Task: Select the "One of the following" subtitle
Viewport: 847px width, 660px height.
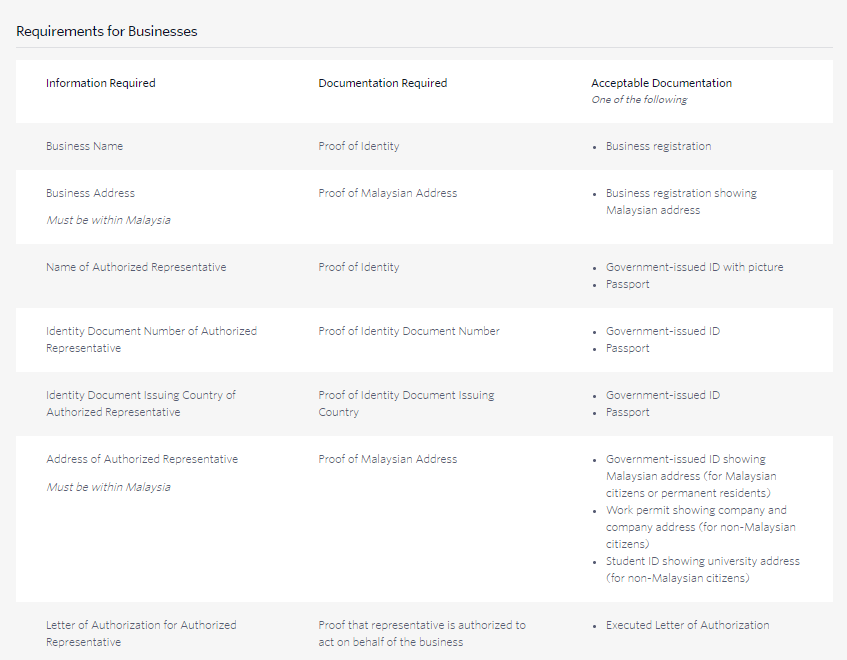Action: point(639,100)
